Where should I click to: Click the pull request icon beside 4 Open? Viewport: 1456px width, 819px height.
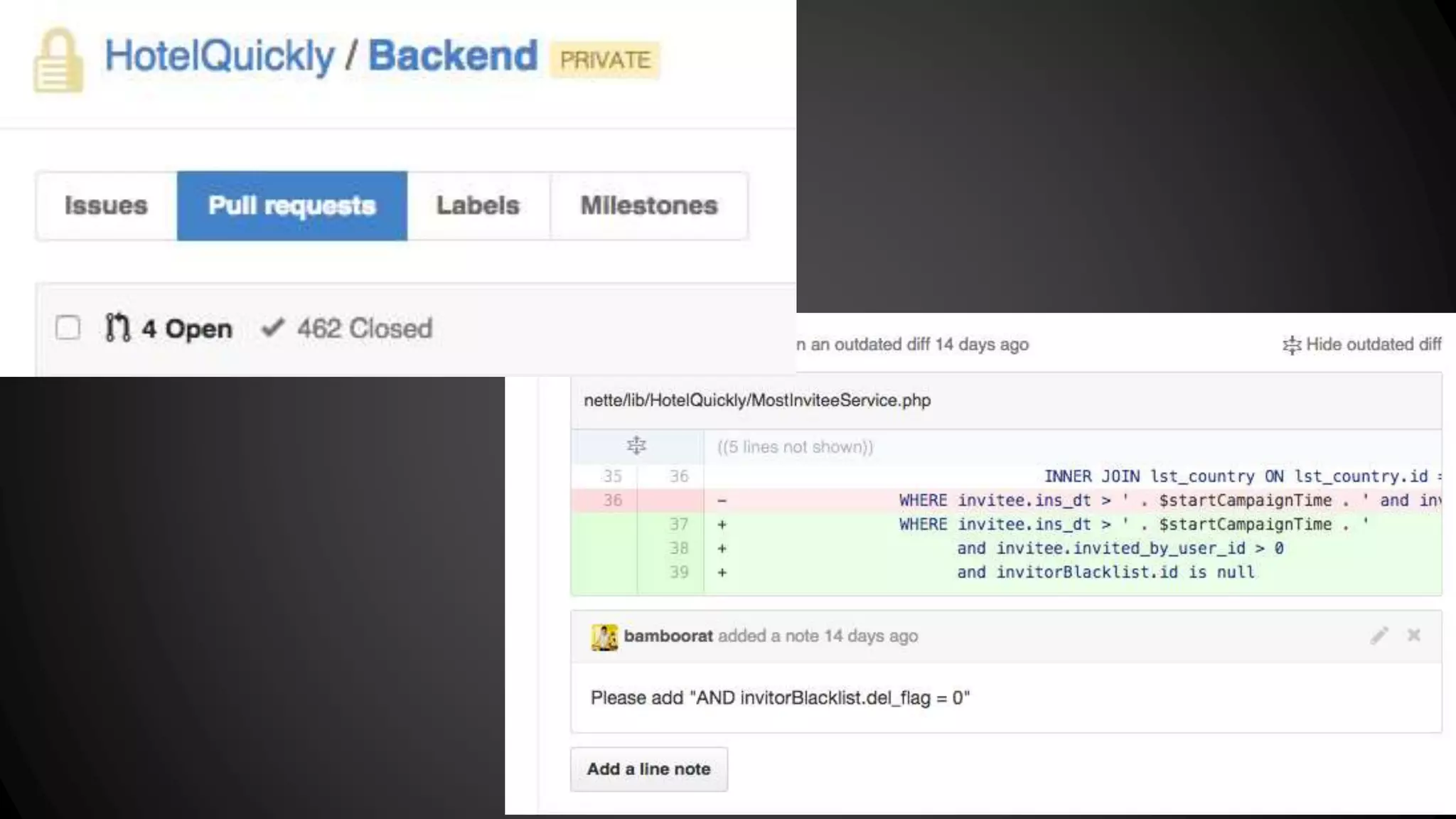117,328
